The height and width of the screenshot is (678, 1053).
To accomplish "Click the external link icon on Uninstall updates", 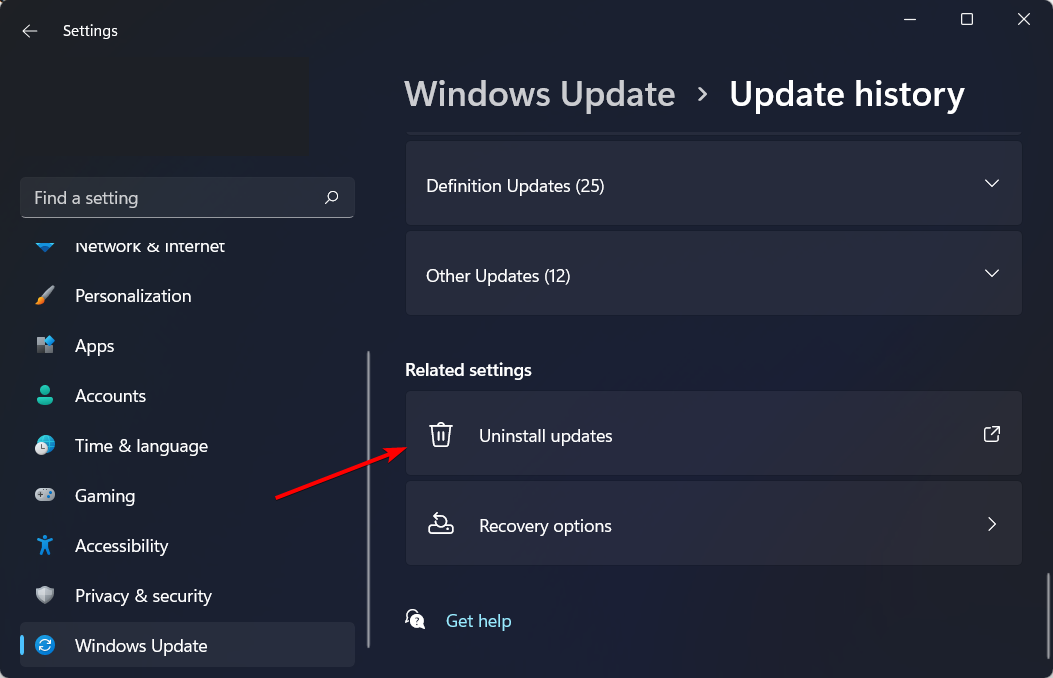I will click(991, 434).
